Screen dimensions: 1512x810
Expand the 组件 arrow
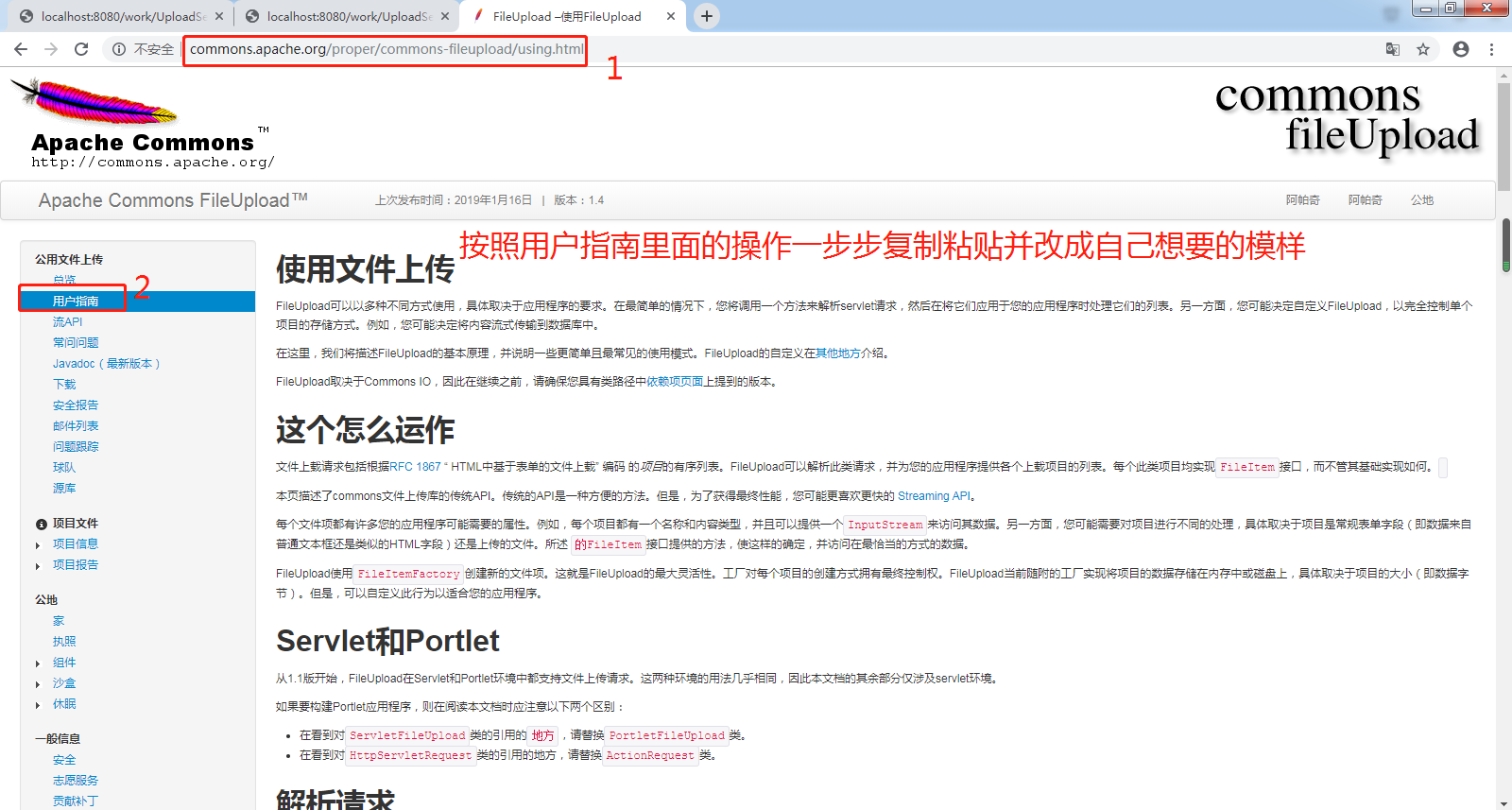pos(38,664)
